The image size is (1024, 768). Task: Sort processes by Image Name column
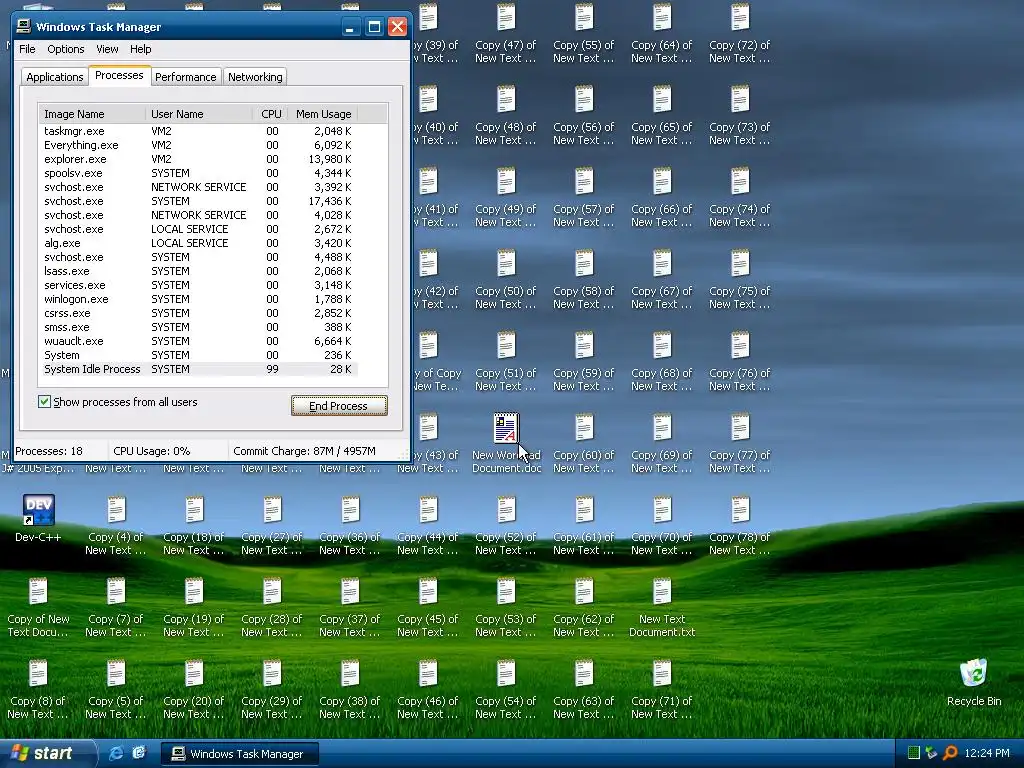(x=93, y=114)
